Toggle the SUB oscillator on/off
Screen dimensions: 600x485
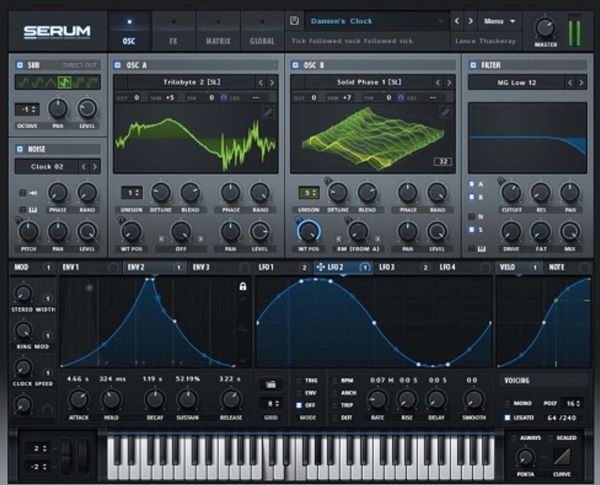click(20, 65)
